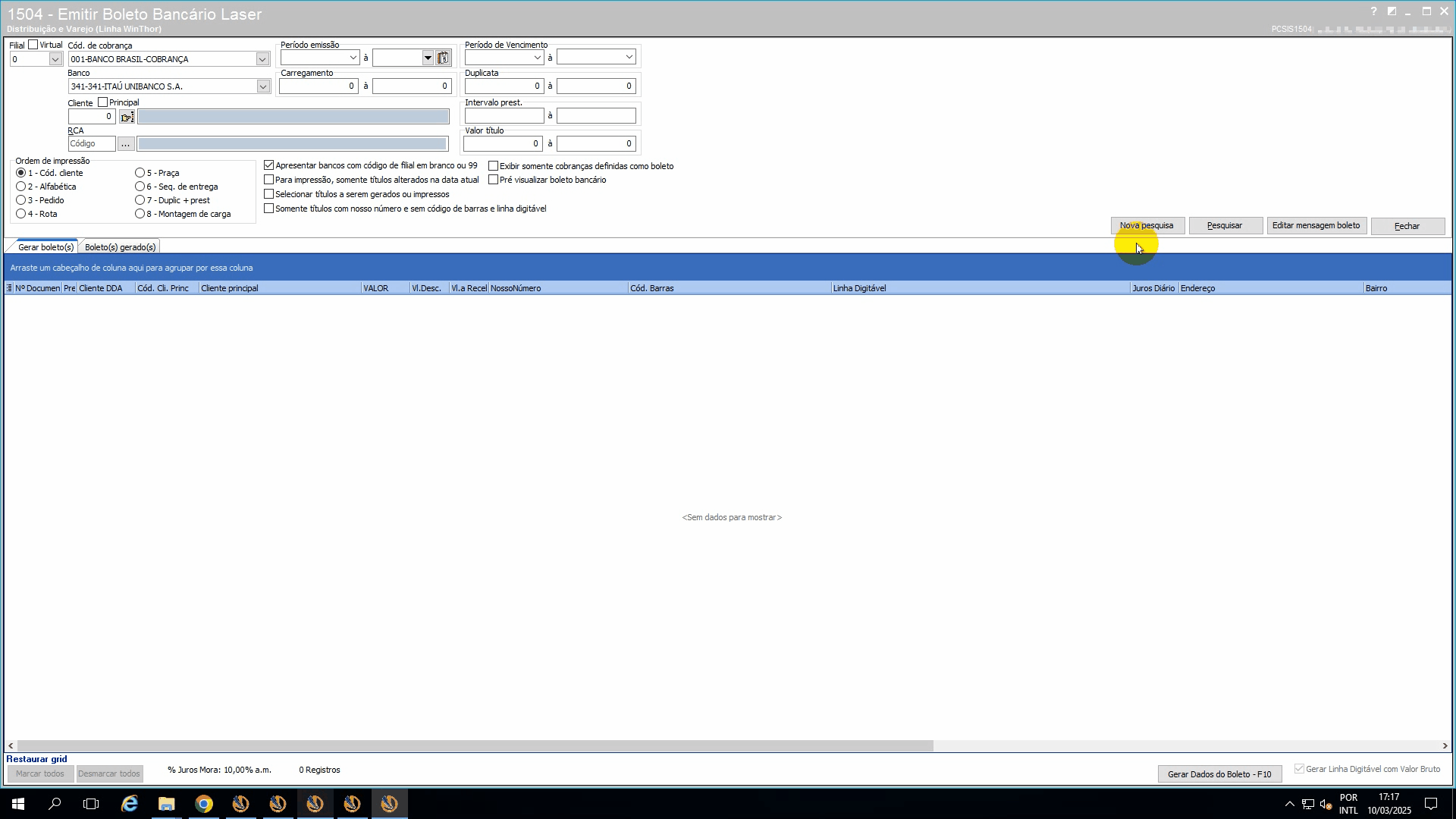Click the Pesquisar button

(x=1225, y=226)
